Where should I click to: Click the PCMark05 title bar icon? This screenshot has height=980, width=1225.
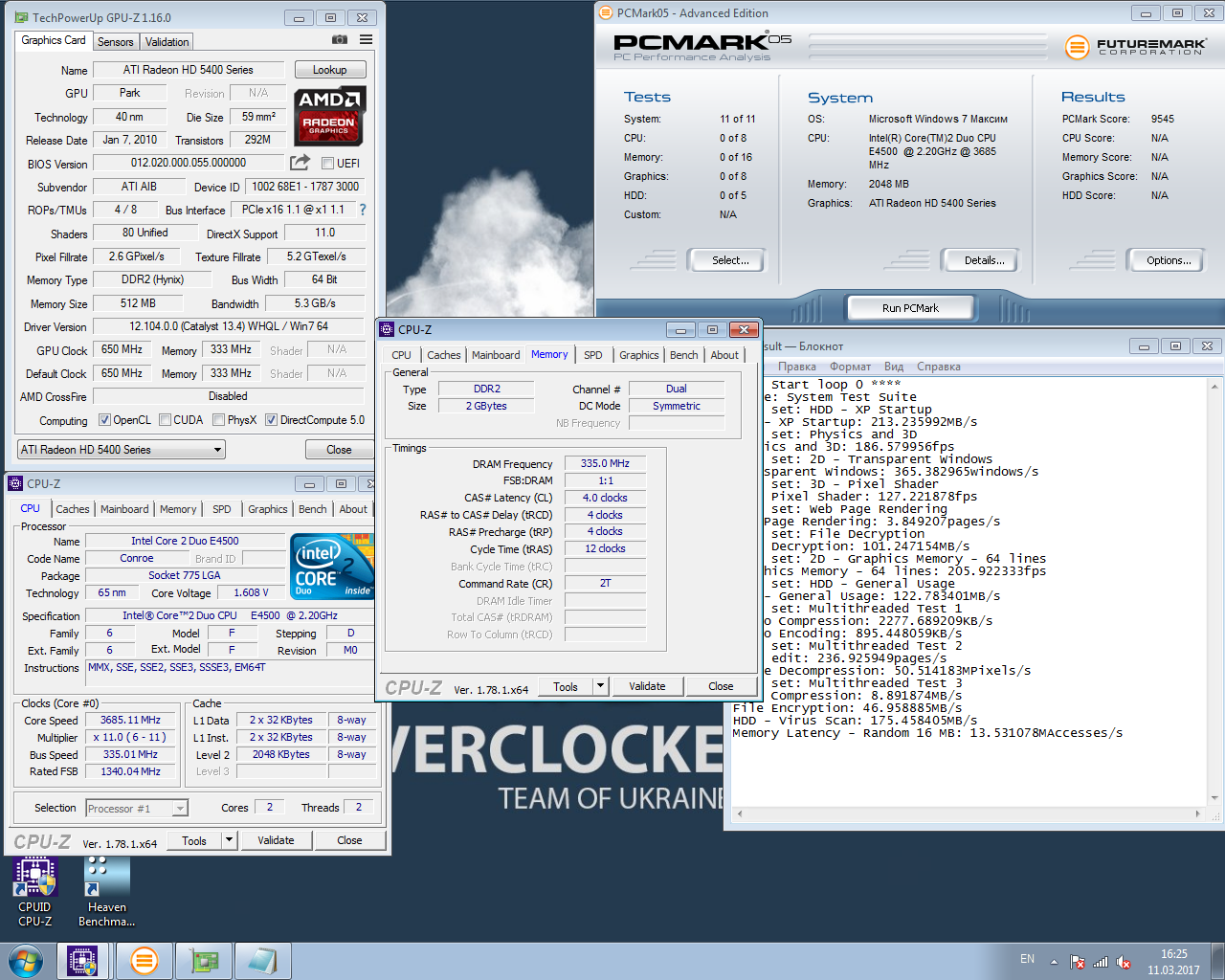[605, 13]
